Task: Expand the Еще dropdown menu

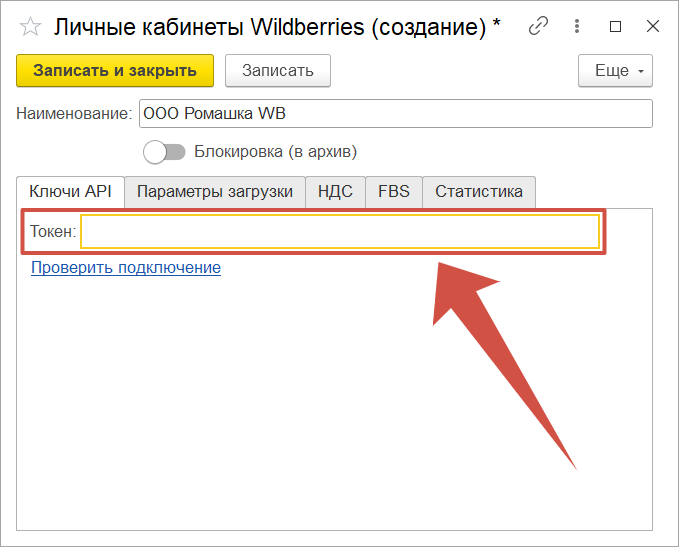Action: pyautogui.click(x=615, y=71)
